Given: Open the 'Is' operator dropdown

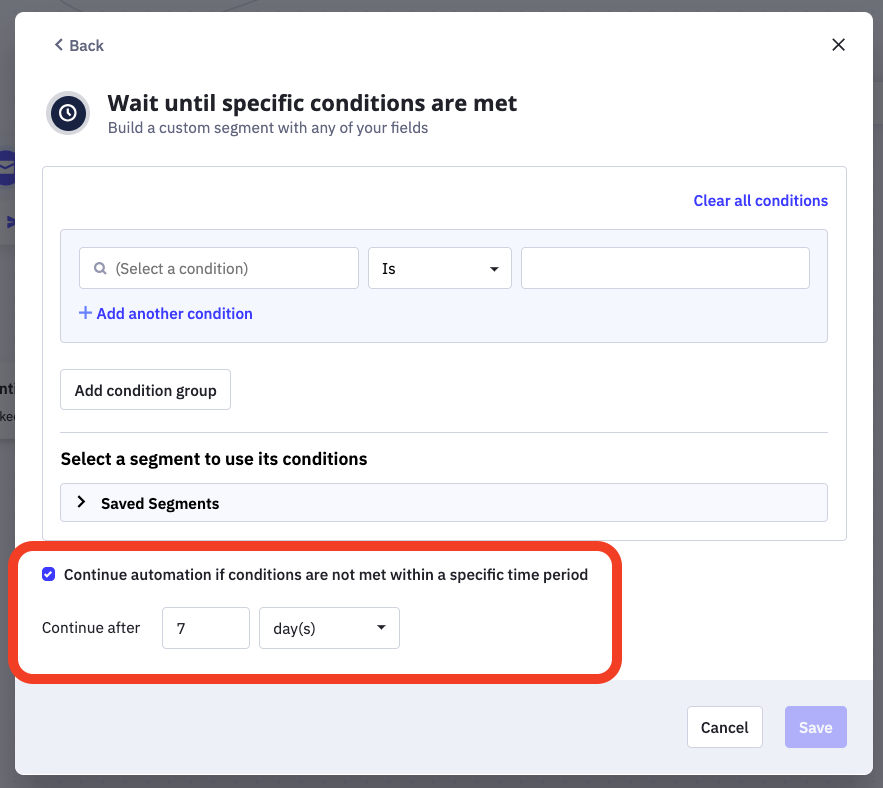Looking at the screenshot, I should [440, 269].
